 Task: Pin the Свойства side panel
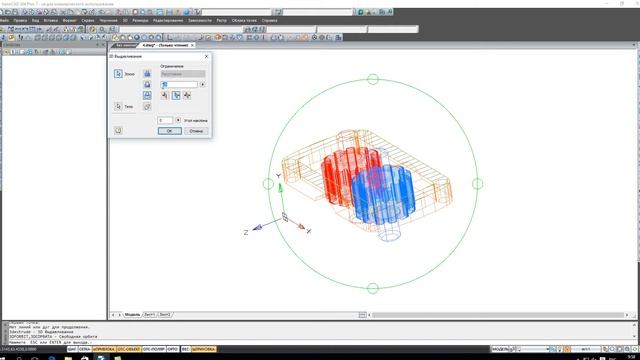tap(98, 45)
